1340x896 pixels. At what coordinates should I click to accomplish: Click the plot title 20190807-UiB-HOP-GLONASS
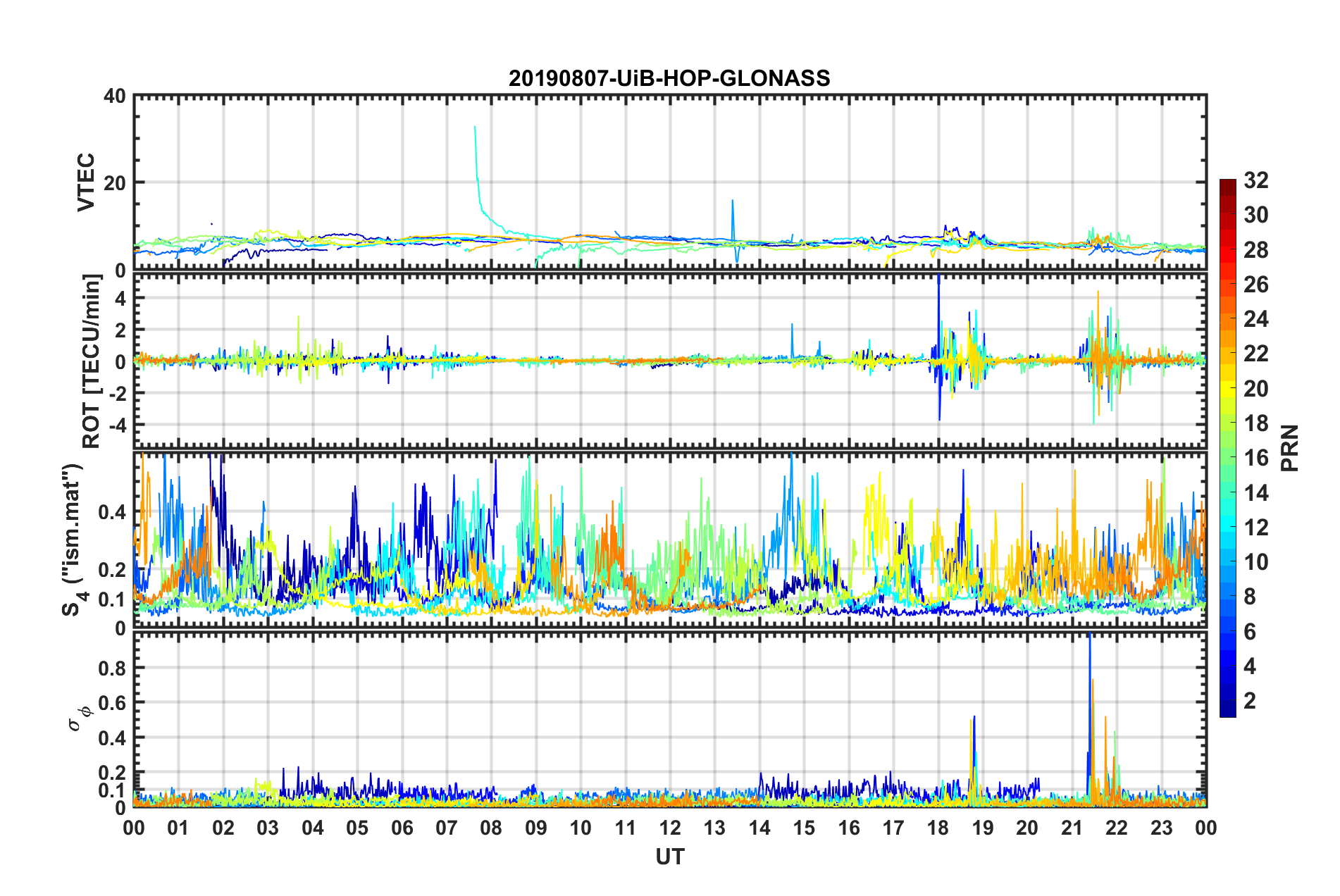tap(669, 78)
